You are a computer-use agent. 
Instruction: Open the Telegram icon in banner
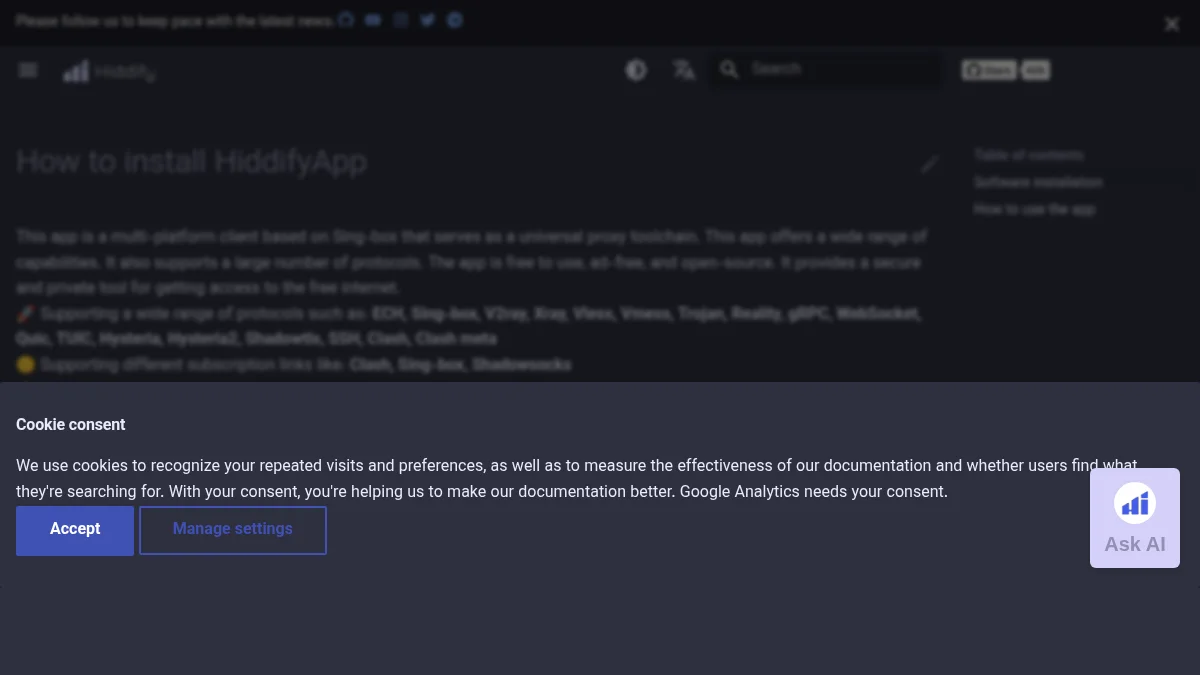(x=455, y=20)
